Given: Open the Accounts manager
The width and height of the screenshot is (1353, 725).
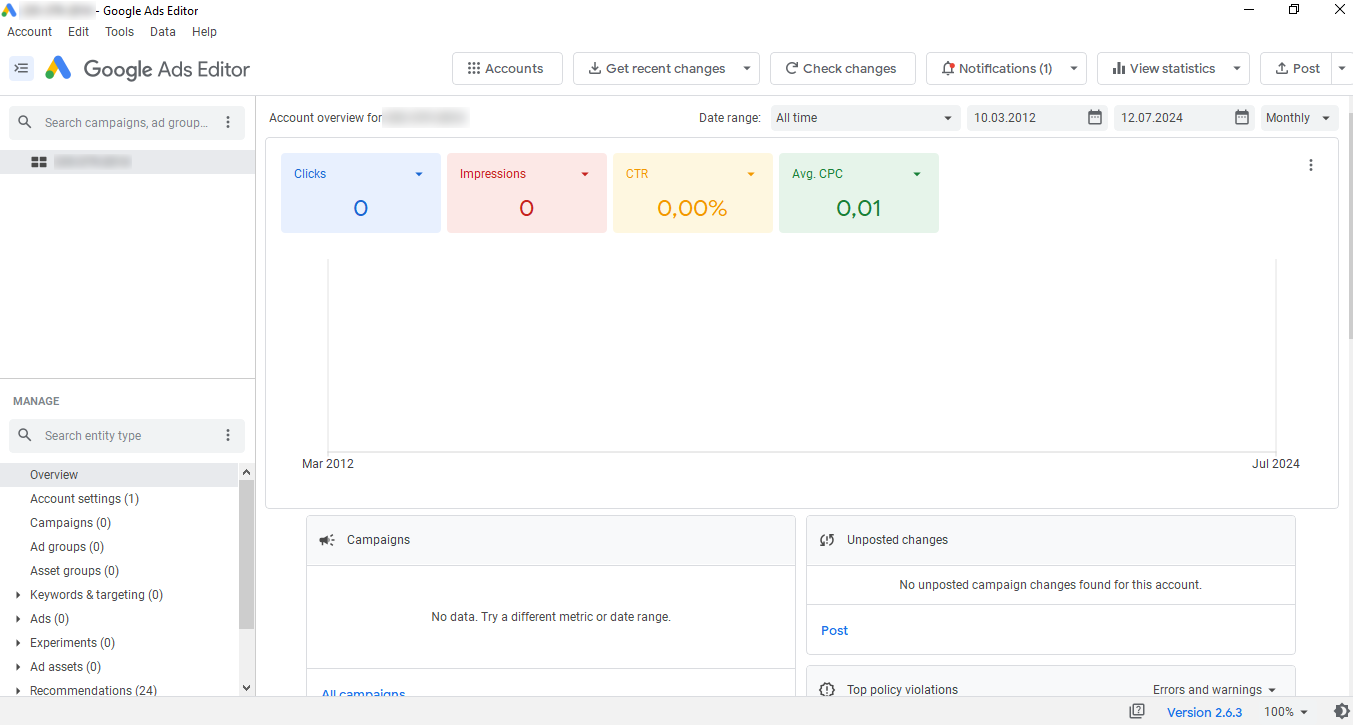Looking at the screenshot, I should [507, 68].
